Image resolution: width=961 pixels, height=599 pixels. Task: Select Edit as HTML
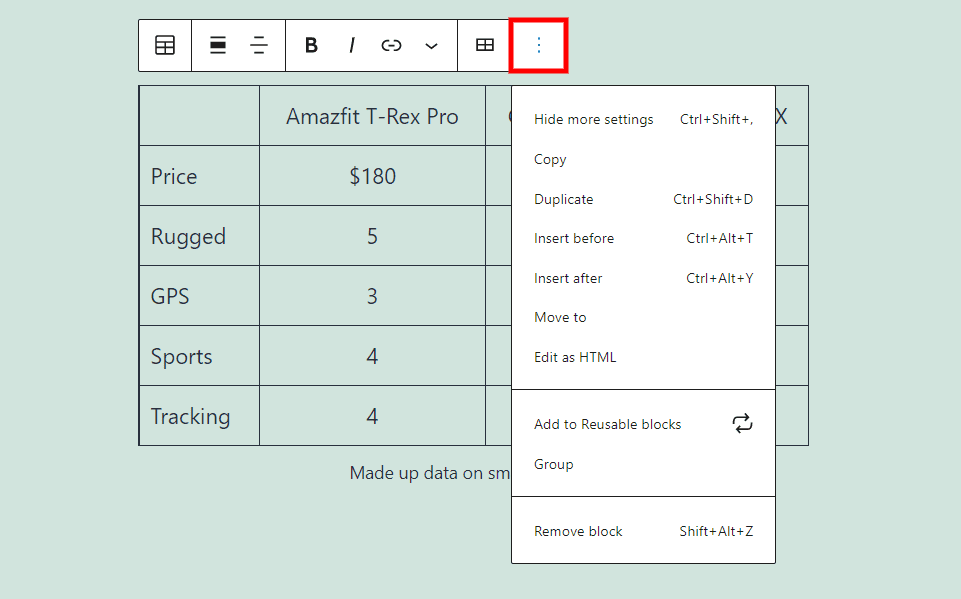coord(575,356)
